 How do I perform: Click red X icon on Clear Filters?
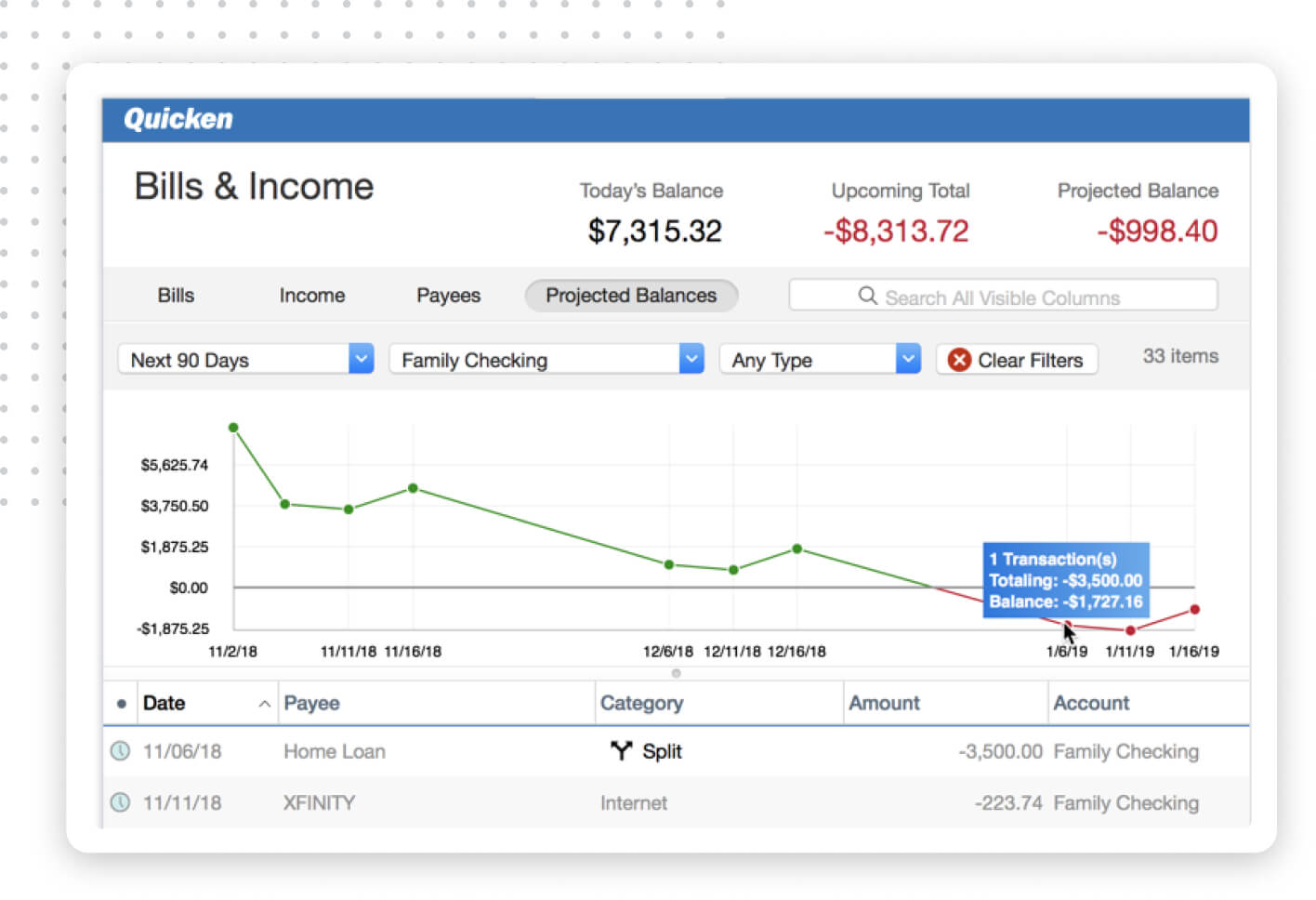(959, 360)
